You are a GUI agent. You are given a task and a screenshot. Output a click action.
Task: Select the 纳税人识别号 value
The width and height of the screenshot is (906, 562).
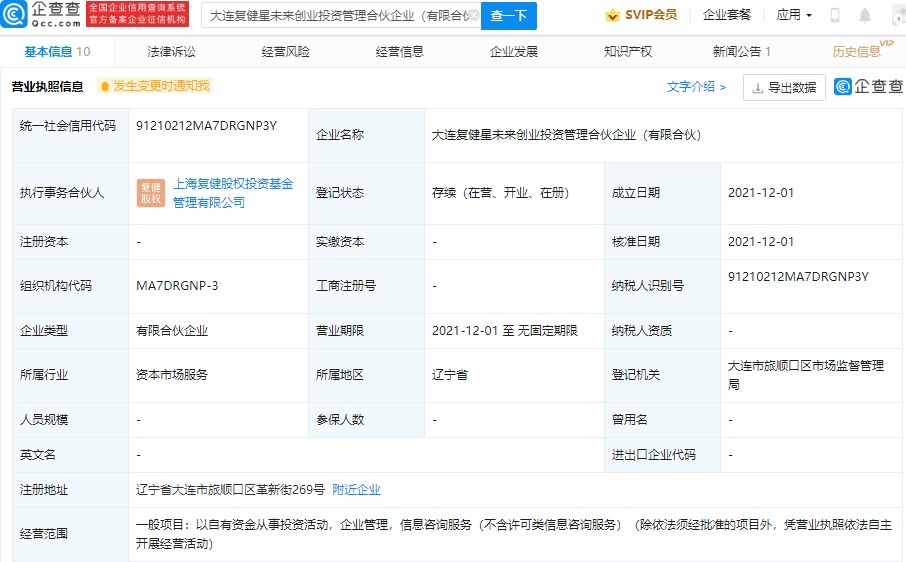point(798,277)
